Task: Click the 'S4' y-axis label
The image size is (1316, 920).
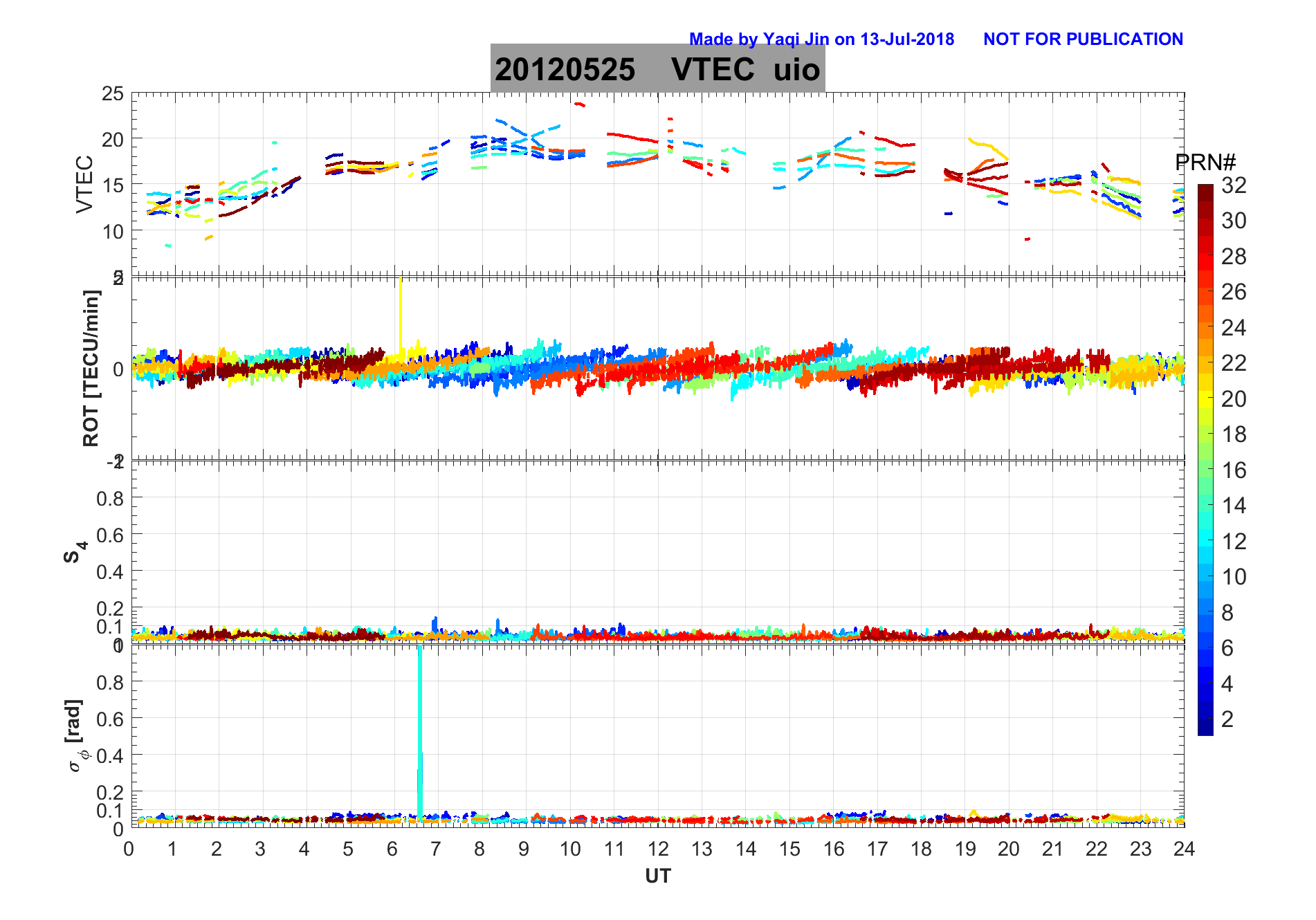Action: (x=75, y=551)
